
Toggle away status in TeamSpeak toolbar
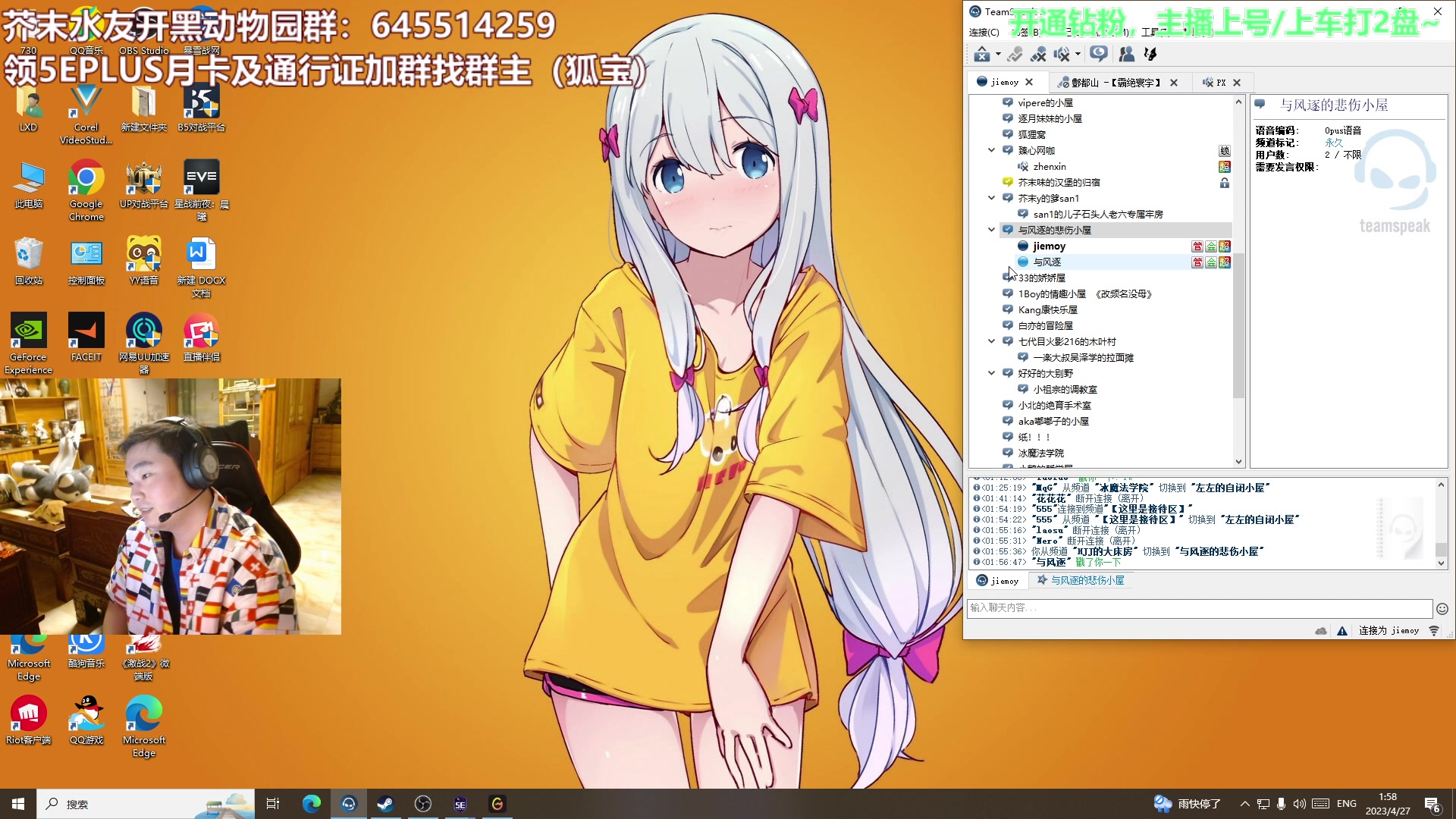(1015, 54)
